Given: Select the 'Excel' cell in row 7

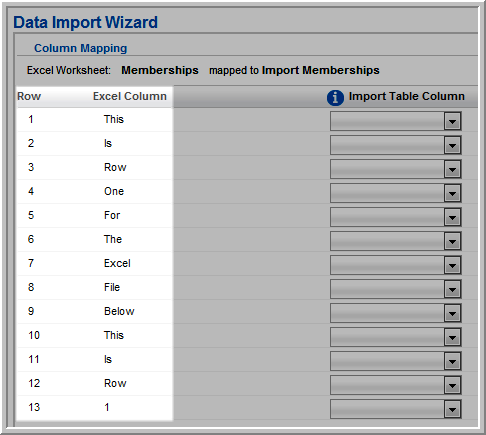Looking at the screenshot, I should tap(117, 263).
